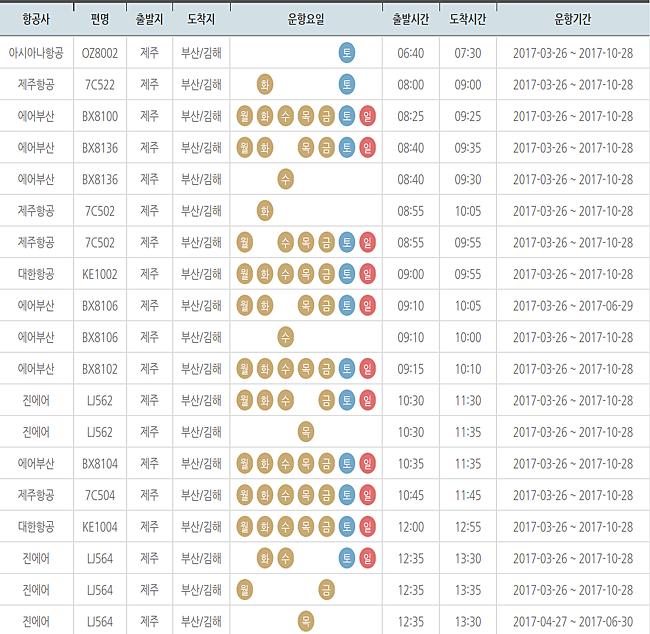Click the 운항기간 column header

tap(572, 19)
